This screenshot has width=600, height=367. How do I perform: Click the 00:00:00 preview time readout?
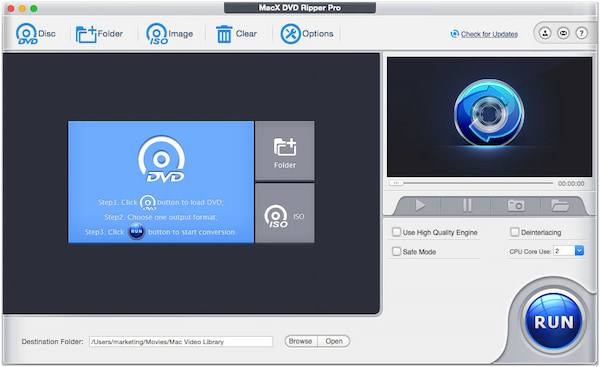[x=571, y=184]
